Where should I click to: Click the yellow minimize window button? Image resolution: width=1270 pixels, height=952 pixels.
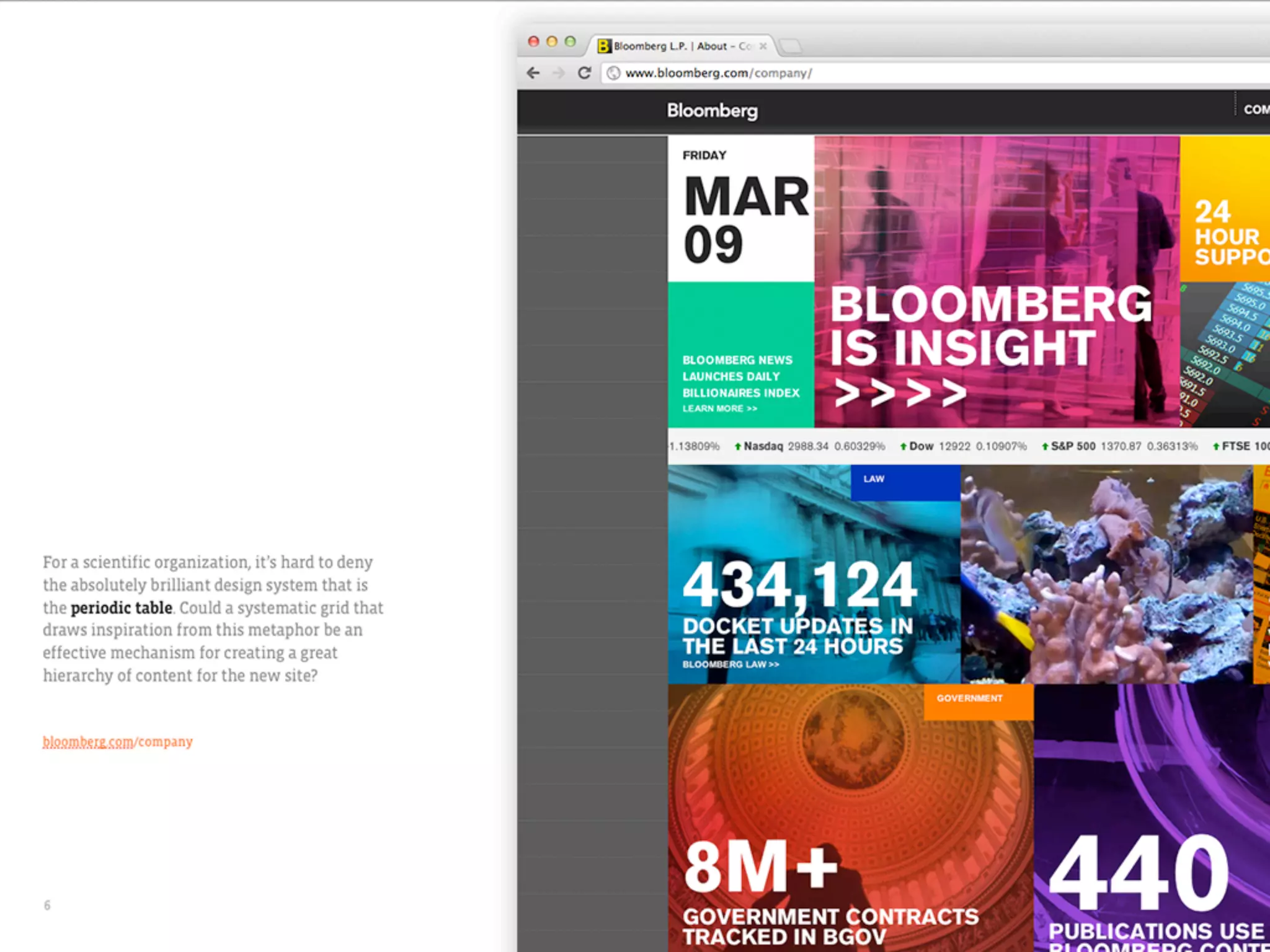tap(552, 42)
